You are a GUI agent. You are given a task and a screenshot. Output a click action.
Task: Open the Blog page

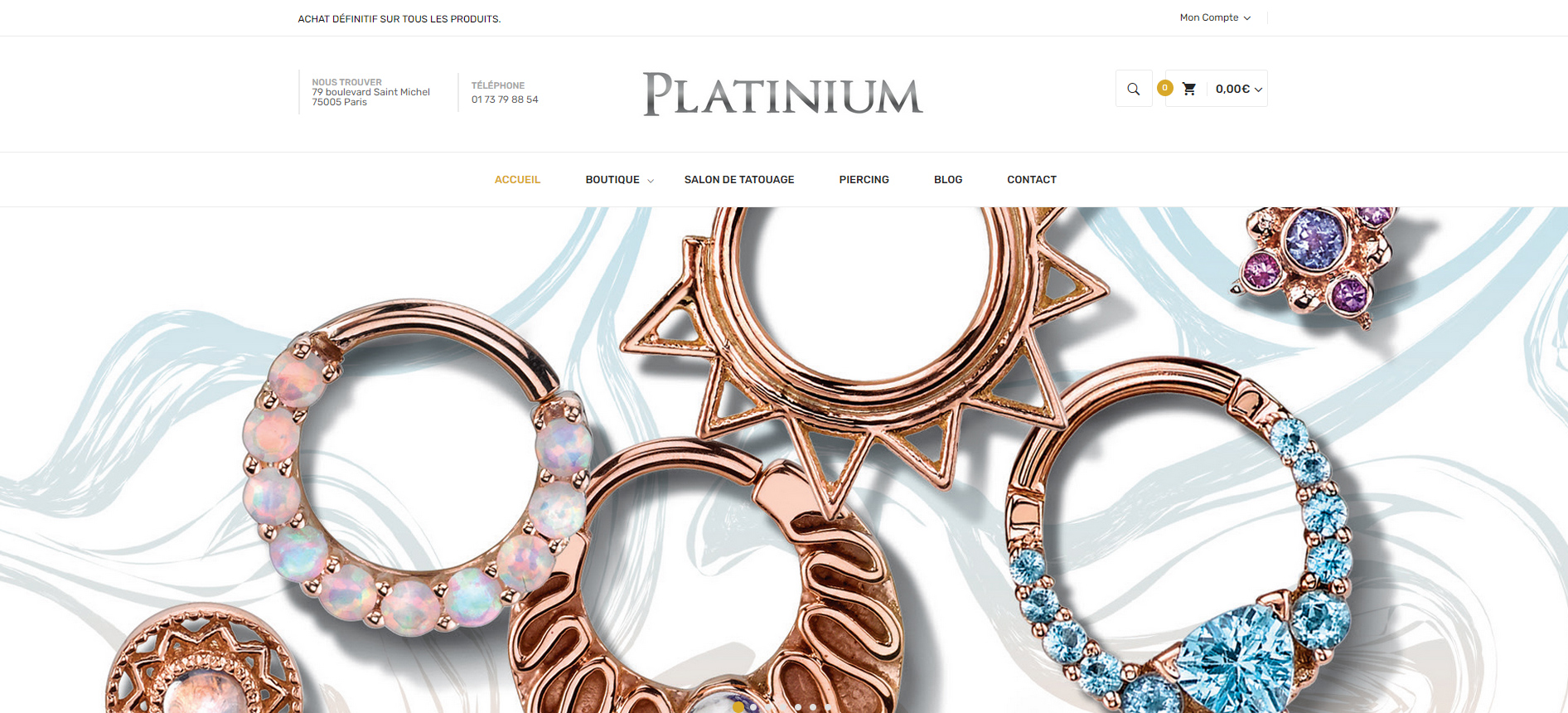pos(948,180)
